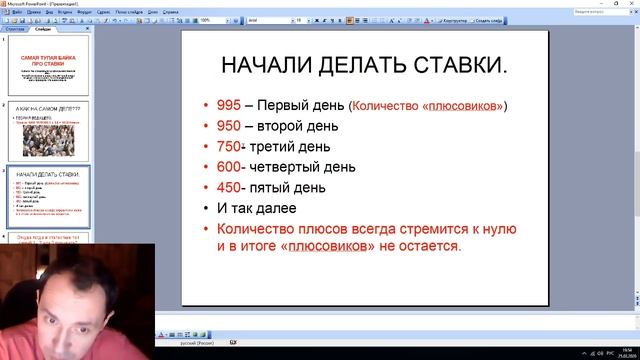This screenshot has width=640, height=360.
Task: Select slide 3 thumbnail НАЧАЛИ ДЕЛАТЬ СТАВКИ
Action: point(48,197)
